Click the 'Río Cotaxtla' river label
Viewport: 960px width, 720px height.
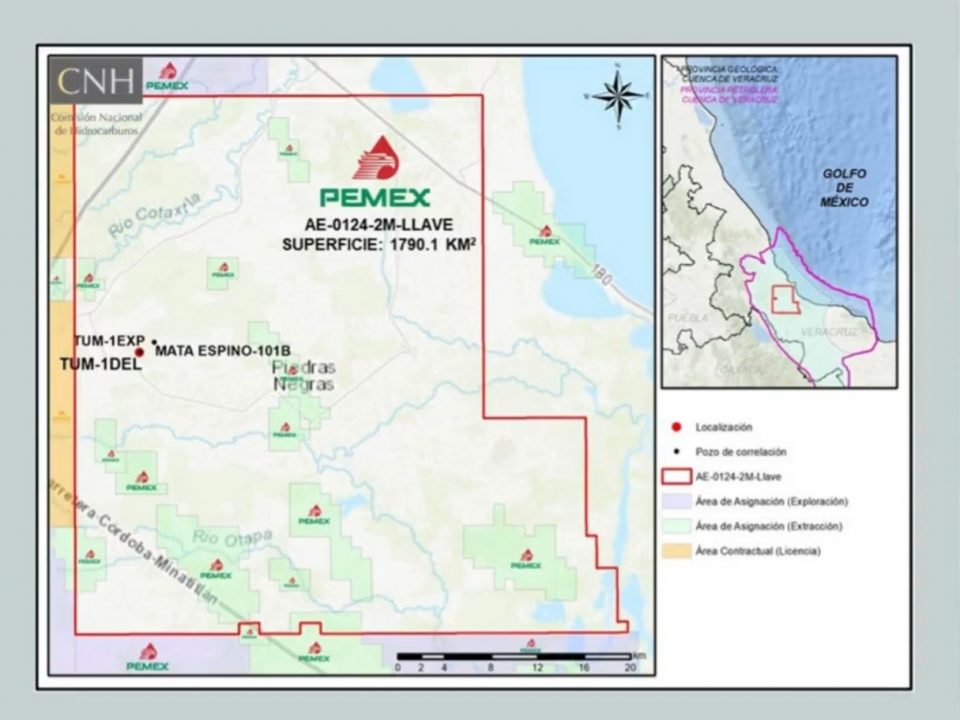click(155, 216)
